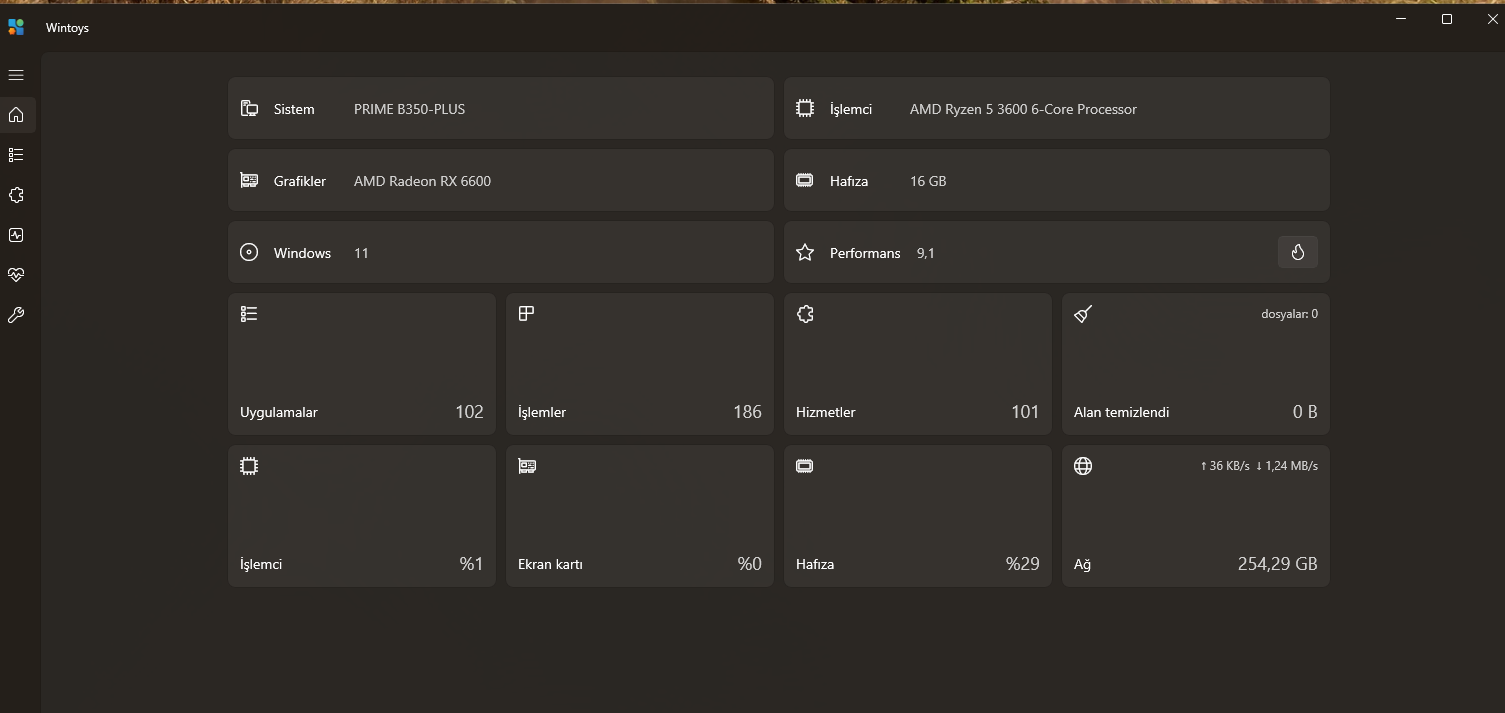Select the İşlemci usage tile

(x=362, y=516)
